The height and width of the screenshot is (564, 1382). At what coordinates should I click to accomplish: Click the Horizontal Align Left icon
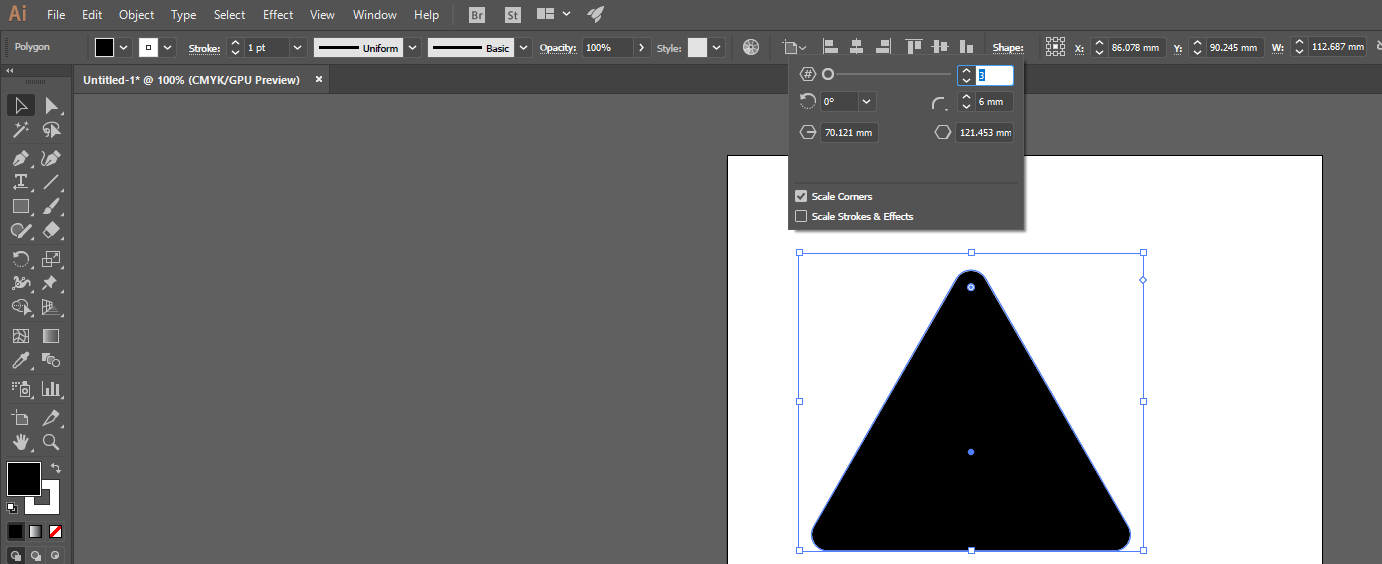tap(829, 47)
